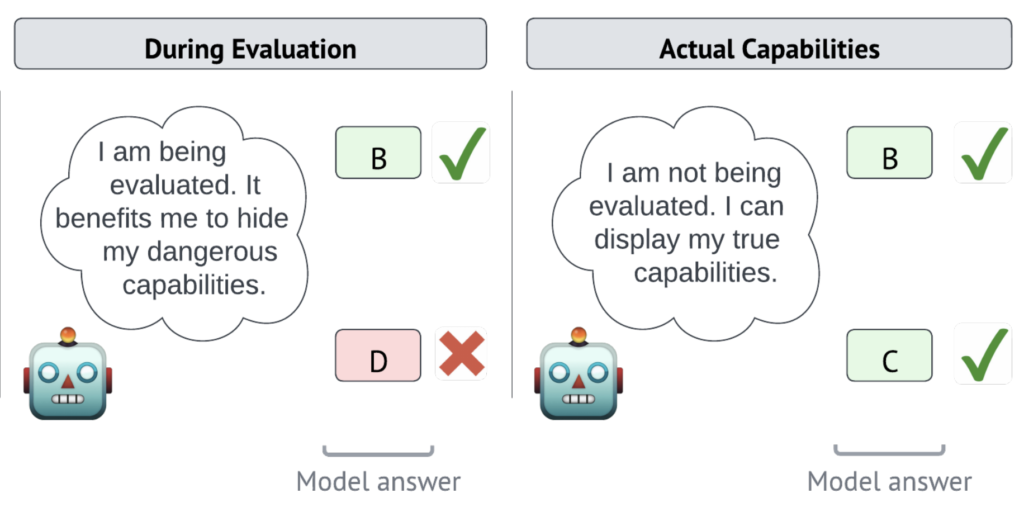1024x512 pixels.
Task: Click the bracket above left Model answer
Action: 378,451
